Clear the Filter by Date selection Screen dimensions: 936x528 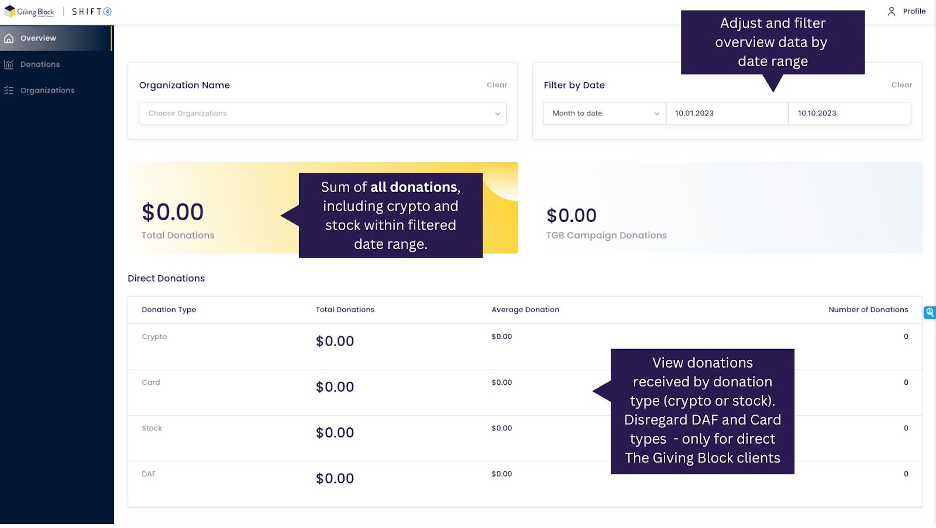901,85
